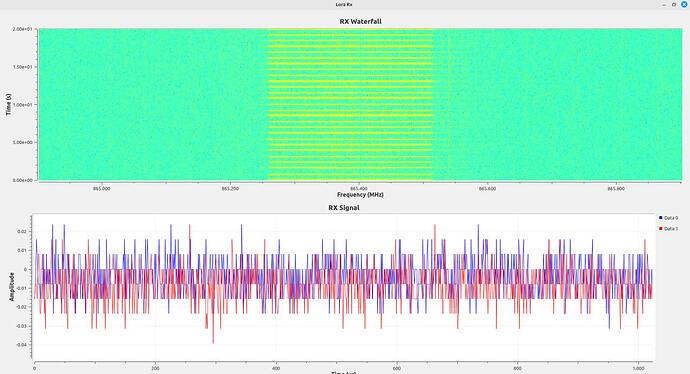Click inside the RX Signal waveform plot
The height and width of the screenshot is (374, 690).
pyautogui.click(x=344, y=287)
